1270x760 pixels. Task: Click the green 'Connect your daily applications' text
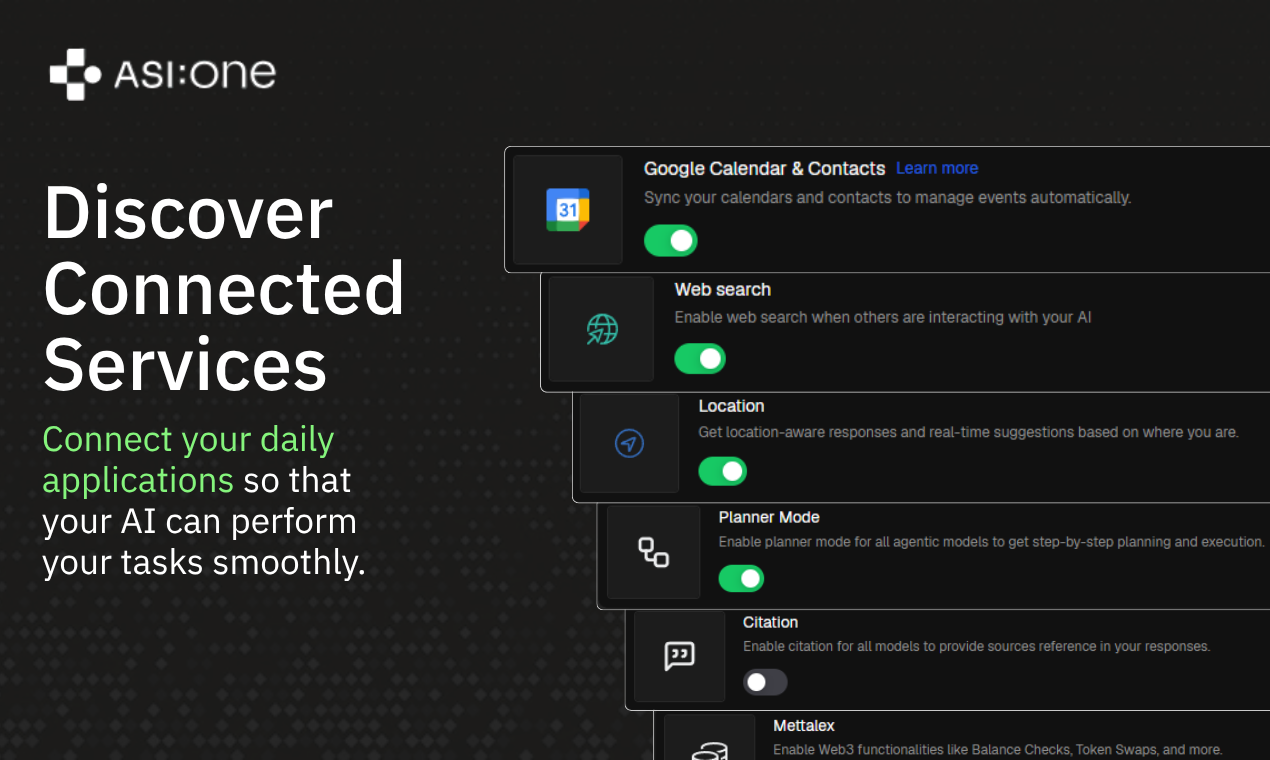(x=188, y=460)
